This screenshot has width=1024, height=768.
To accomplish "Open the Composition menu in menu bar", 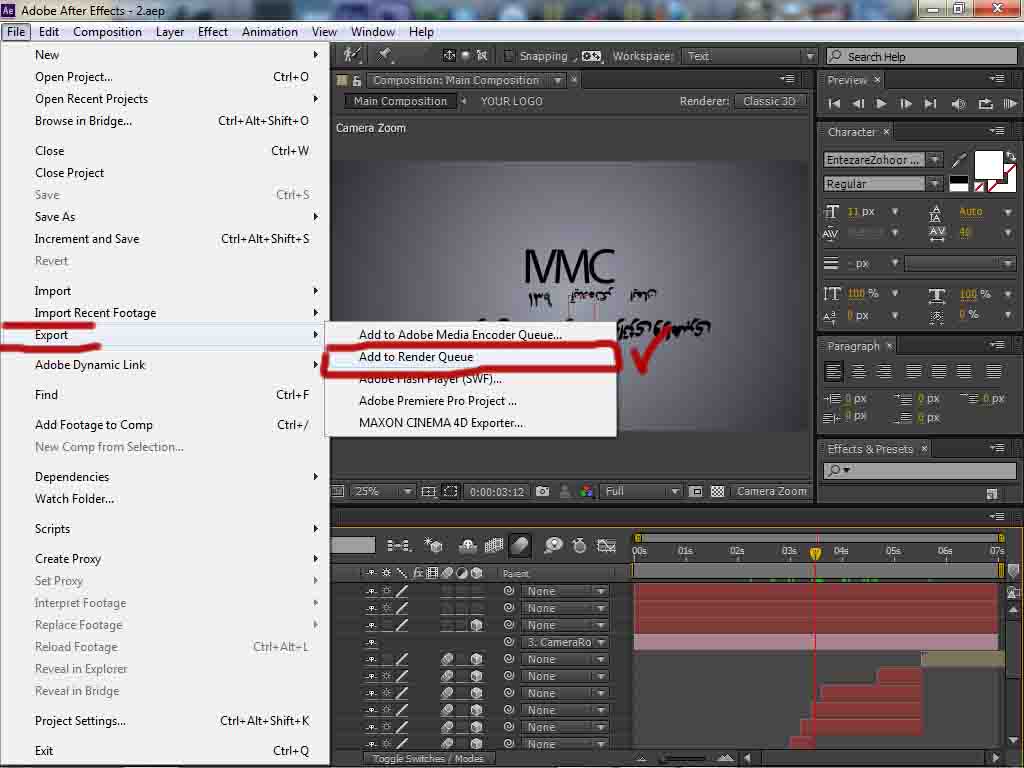I will (107, 32).
